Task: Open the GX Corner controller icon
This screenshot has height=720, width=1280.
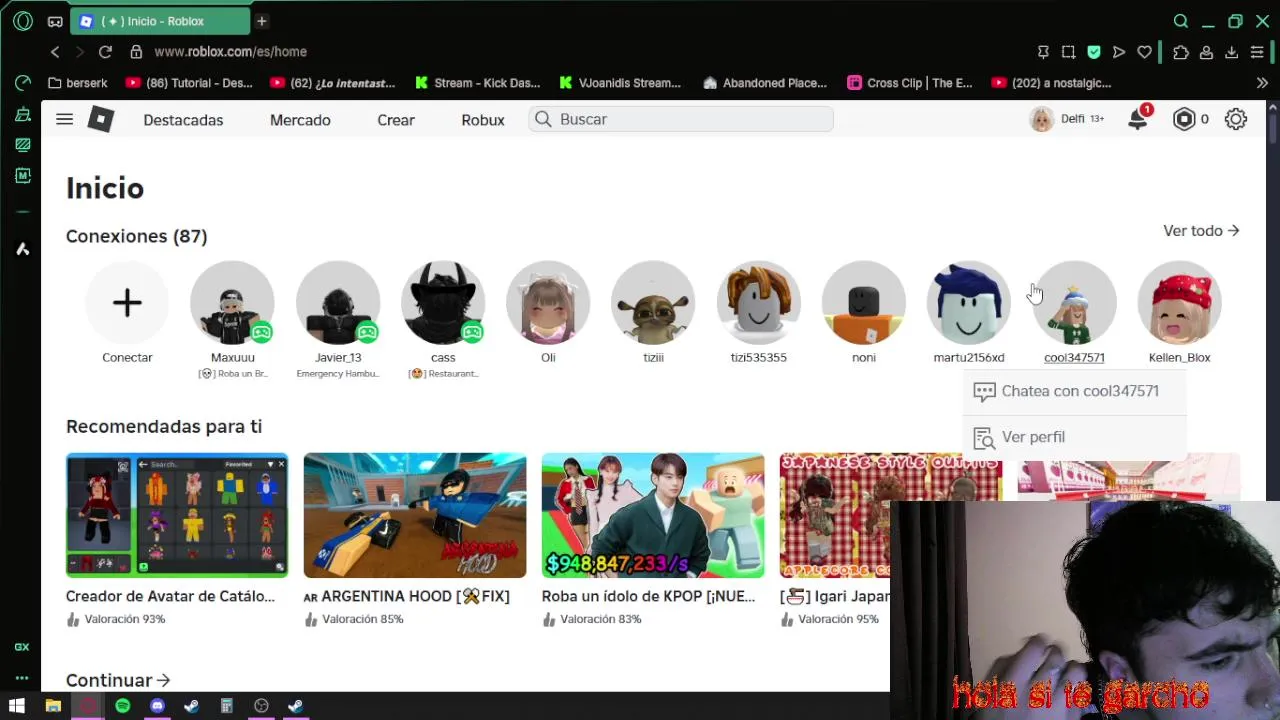Action: tap(55, 21)
